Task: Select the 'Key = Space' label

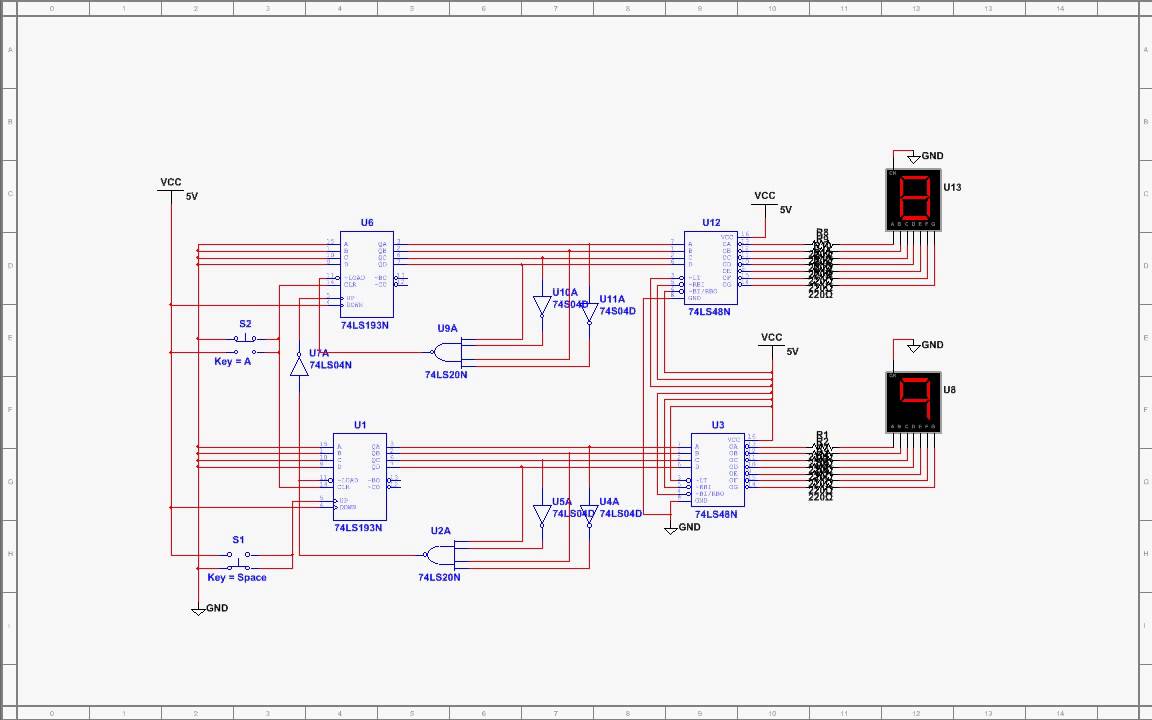Action: coord(237,577)
